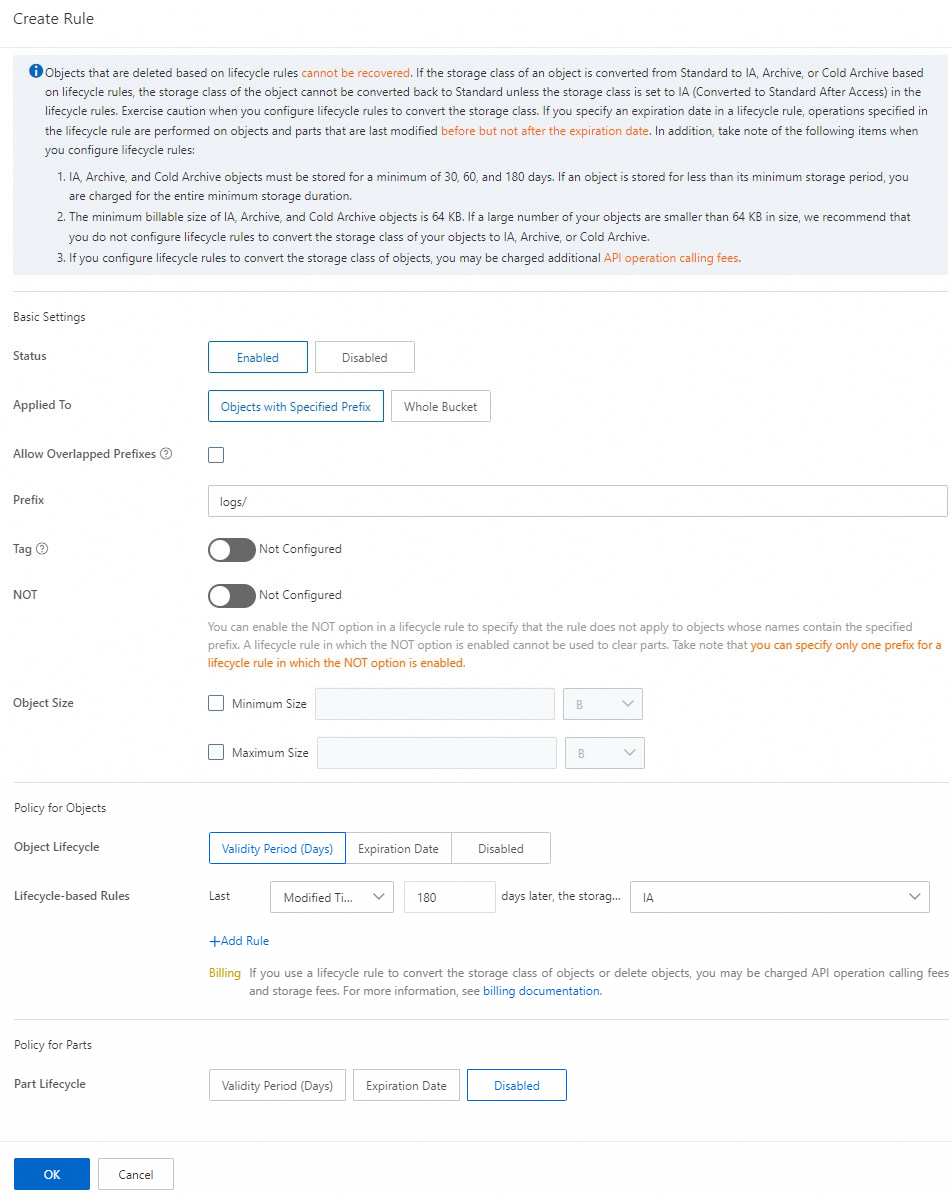Click the Prefix input field containing logs/
Image resolution: width=952 pixels, height=1196 pixels.
577,501
